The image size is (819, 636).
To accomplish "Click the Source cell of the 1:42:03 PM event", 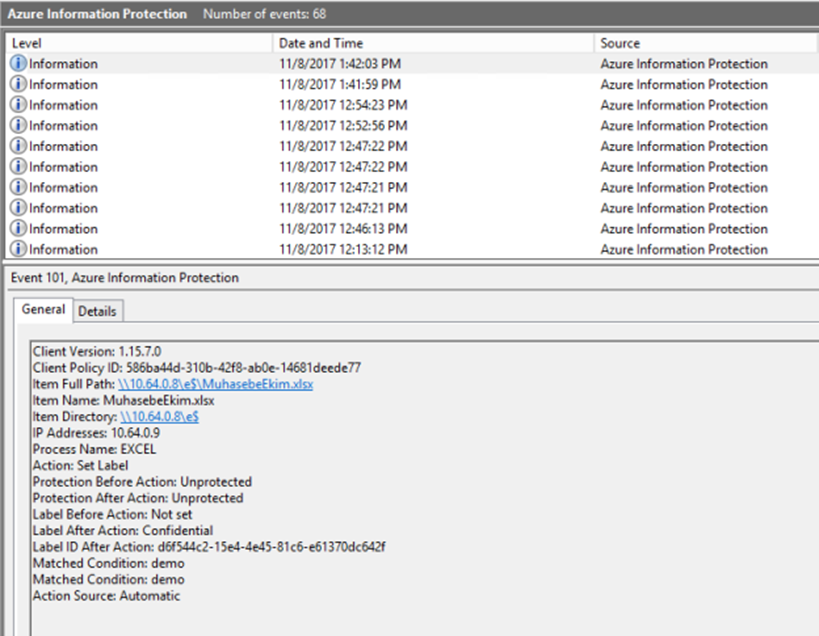I will tap(684, 64).
